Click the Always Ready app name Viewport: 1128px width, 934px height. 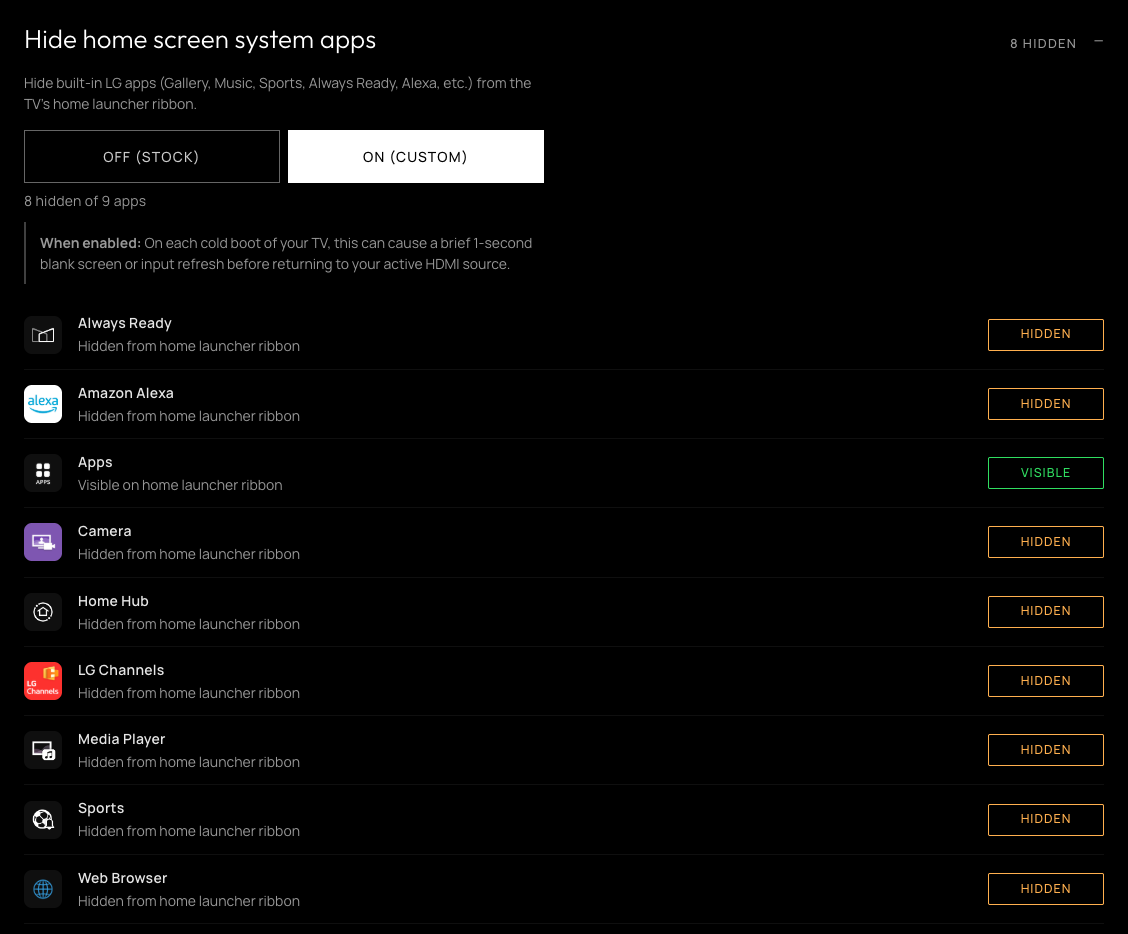[x=124, y=323]
